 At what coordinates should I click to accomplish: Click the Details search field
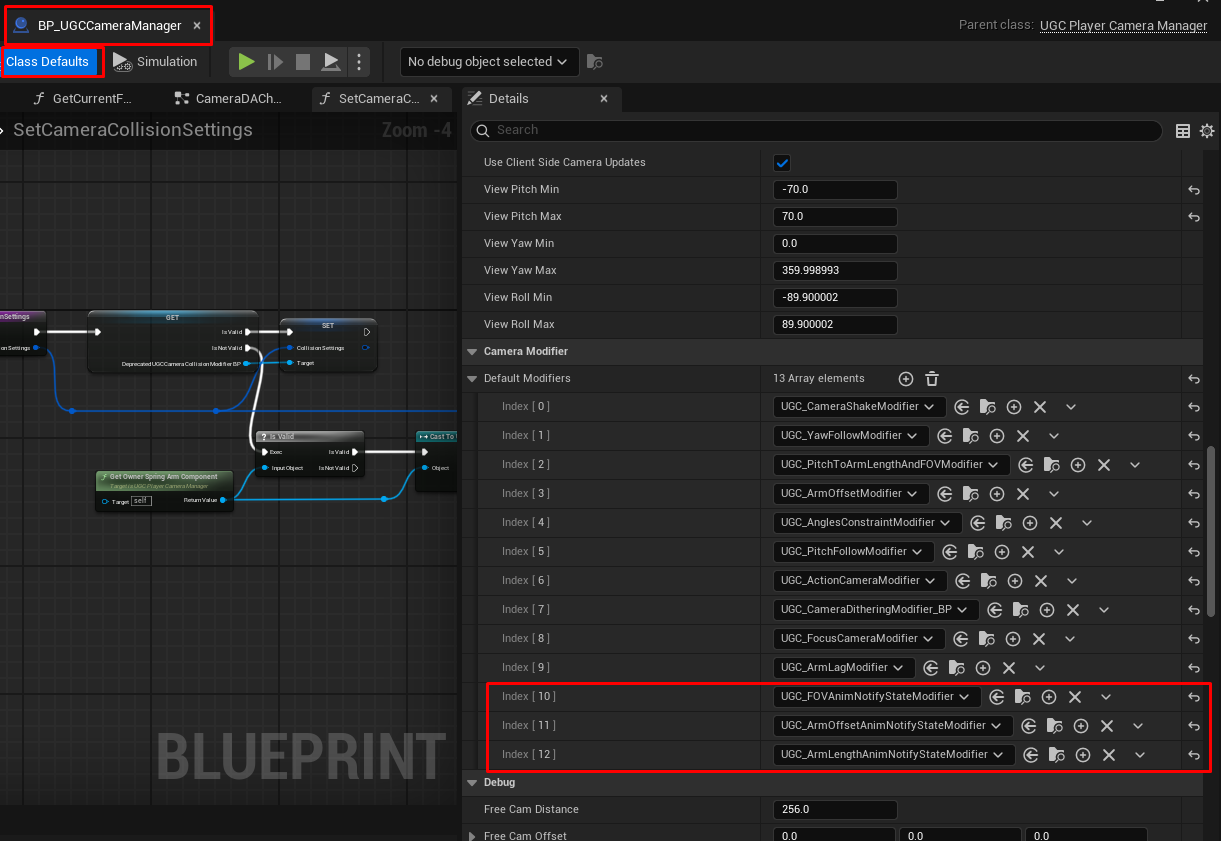(816, 130)
